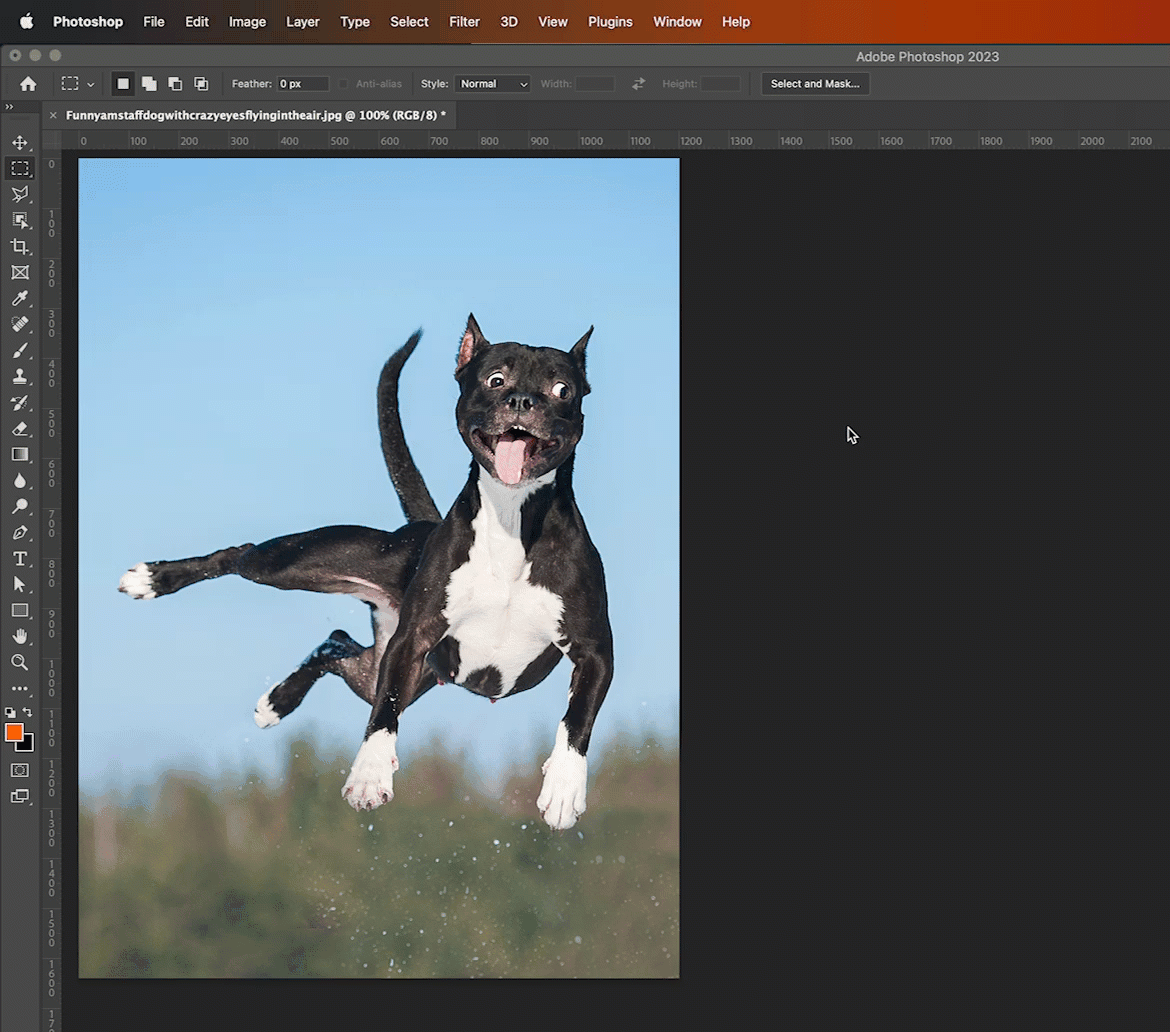The image size is (1170, 1032).
Task: Go to the Home screen
Action: (28, 84)
